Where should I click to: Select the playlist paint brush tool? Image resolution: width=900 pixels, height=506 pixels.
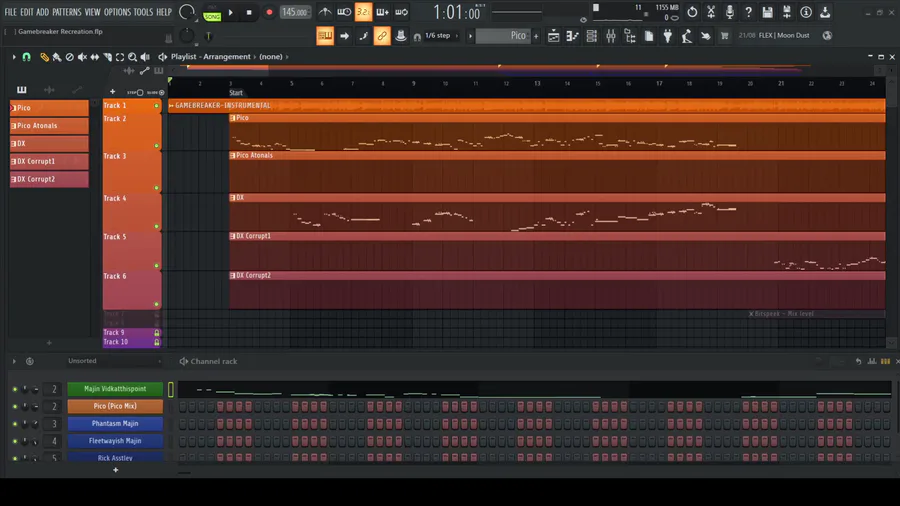(57, 57)
